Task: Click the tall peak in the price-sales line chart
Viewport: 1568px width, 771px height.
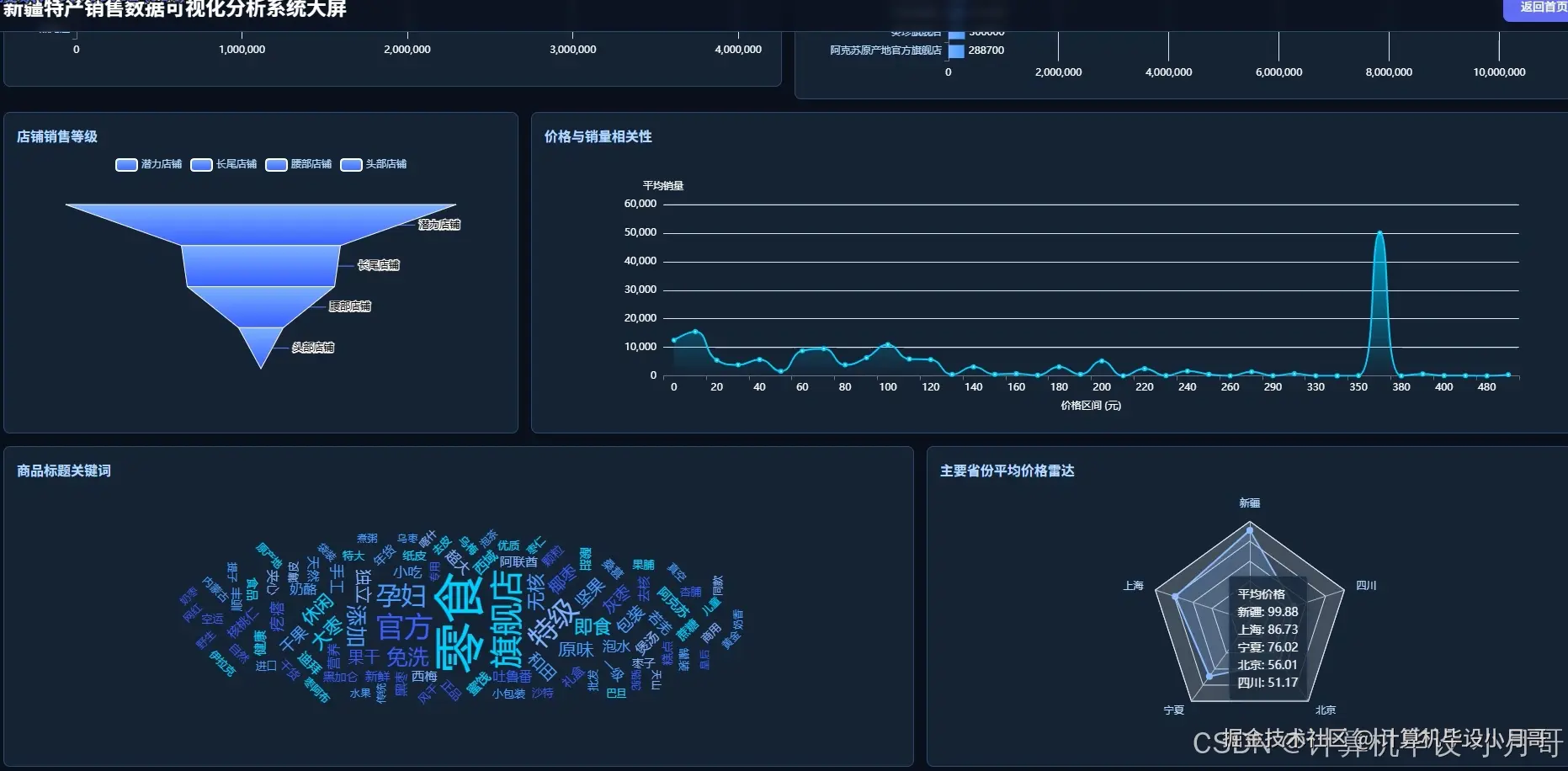Action: (x=1379, y=233)
